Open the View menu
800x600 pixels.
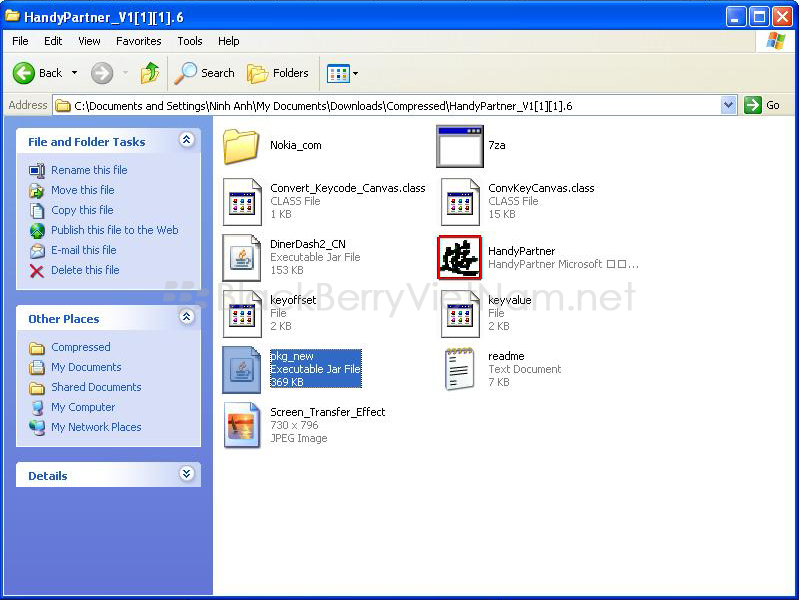[x=89, y=41]
